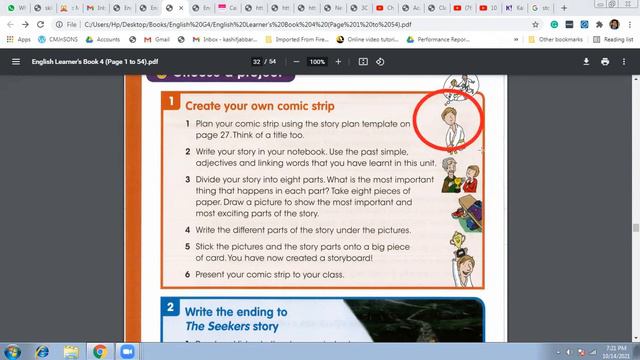
Task: Open the Other bookmarks folder
Action: (x=556, y=40)
